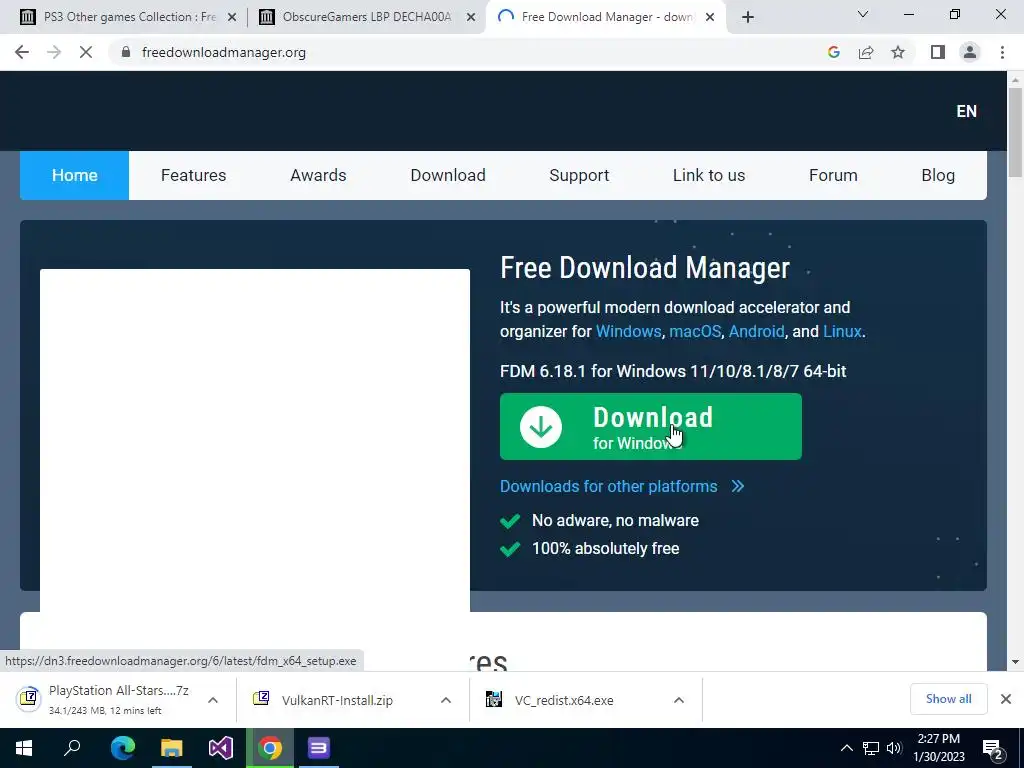Stop loading the page
This screenshot has height=768, width=1024.
(x=86, y=52)
